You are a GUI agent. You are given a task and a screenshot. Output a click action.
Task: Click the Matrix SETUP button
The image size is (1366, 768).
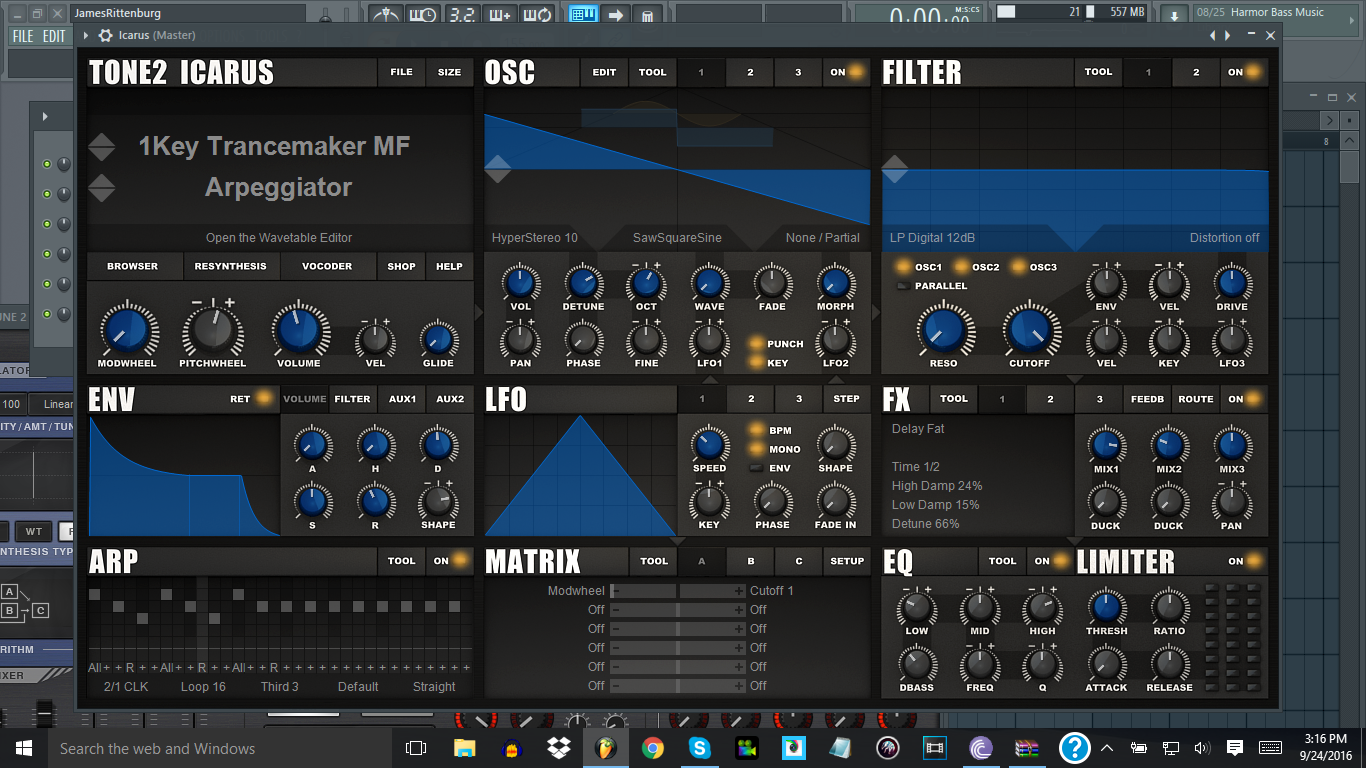pyautogui.click(x=847, y=561)
